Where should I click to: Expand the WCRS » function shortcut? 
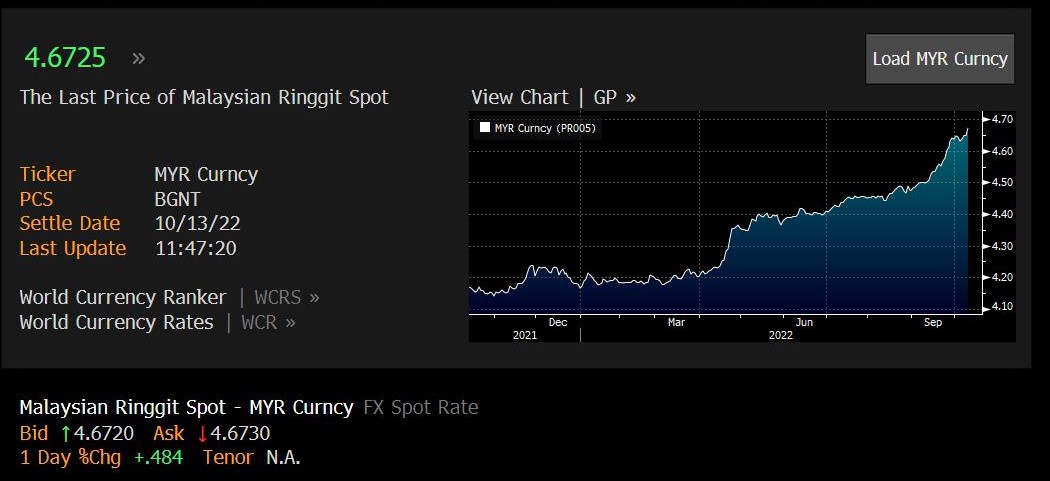coord(287,297)
